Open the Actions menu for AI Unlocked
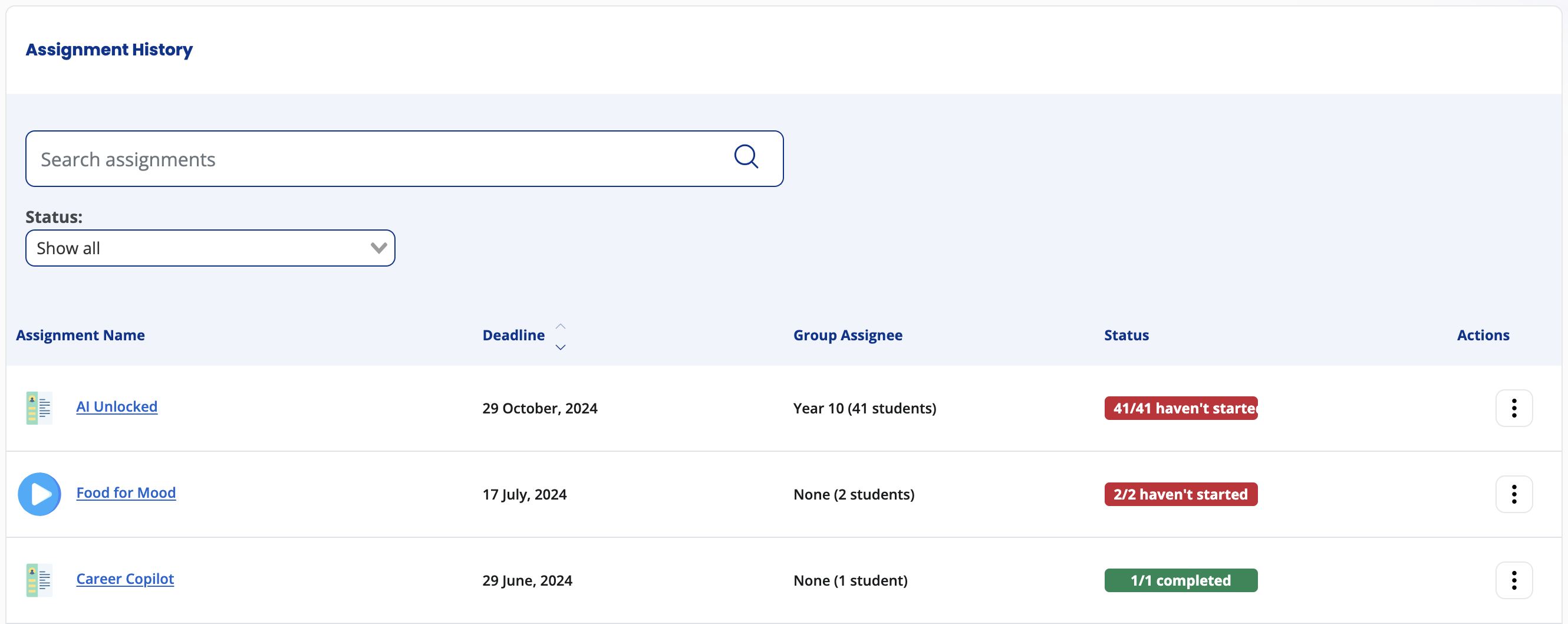Viewport: 1568px width, 624px height. [x=1514, y=408]
